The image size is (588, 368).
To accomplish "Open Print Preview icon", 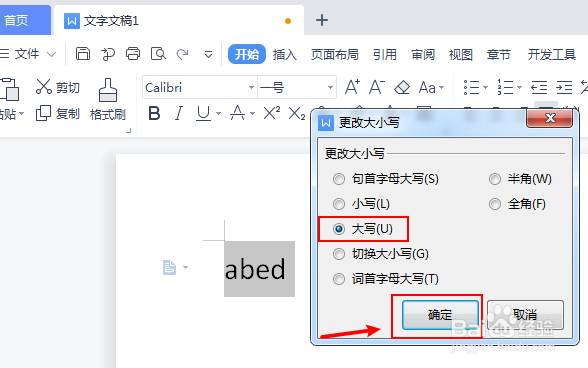I will pyautogui.click(x=158, y=54).
